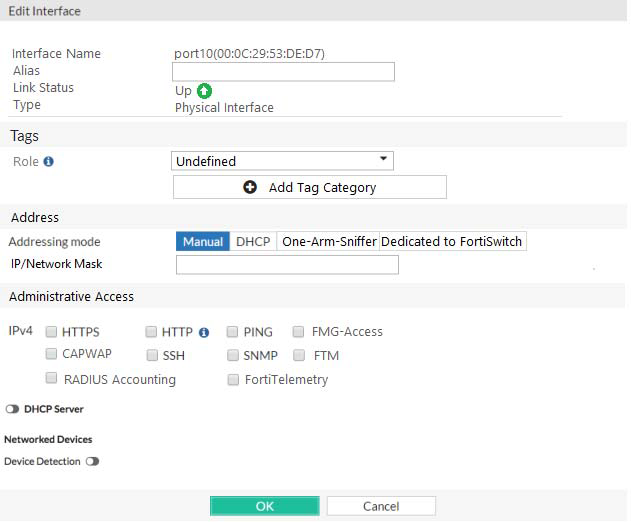Click the HTTP info icon
The height and width of the screenshot is (522, 631).
[204, 332]
